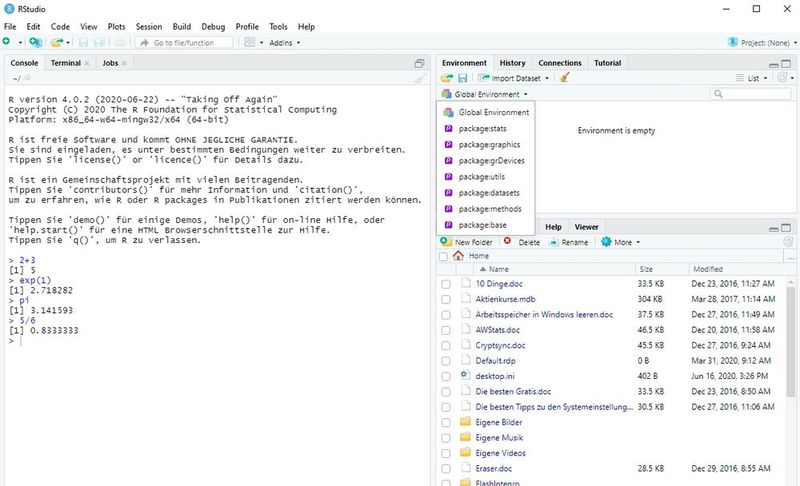Check the box for Eigene Bilder folder

(x=446, y=423)
